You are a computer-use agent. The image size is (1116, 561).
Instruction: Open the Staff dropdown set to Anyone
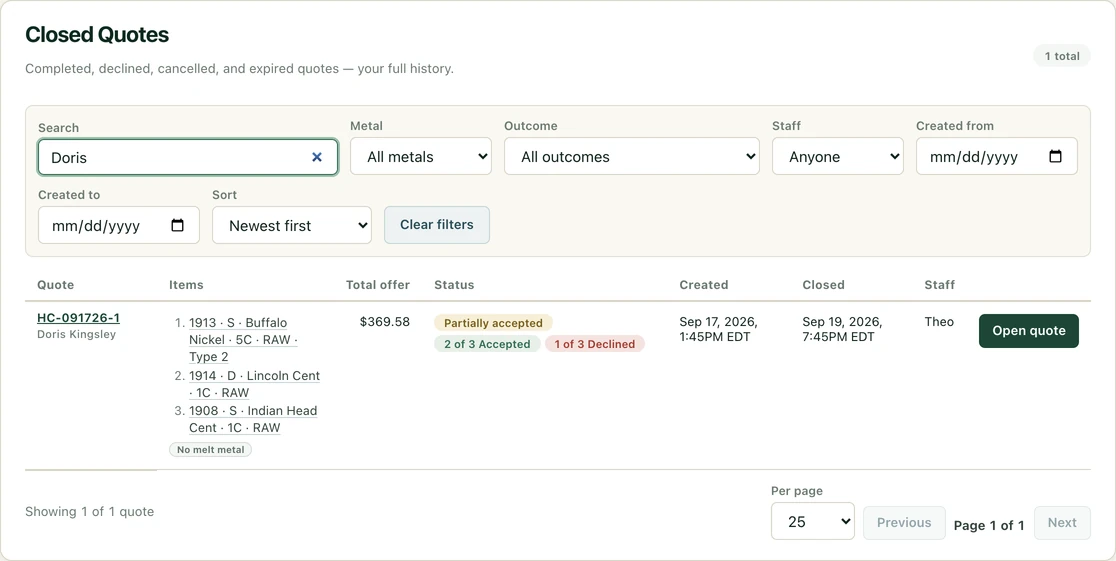pos(838,156)
